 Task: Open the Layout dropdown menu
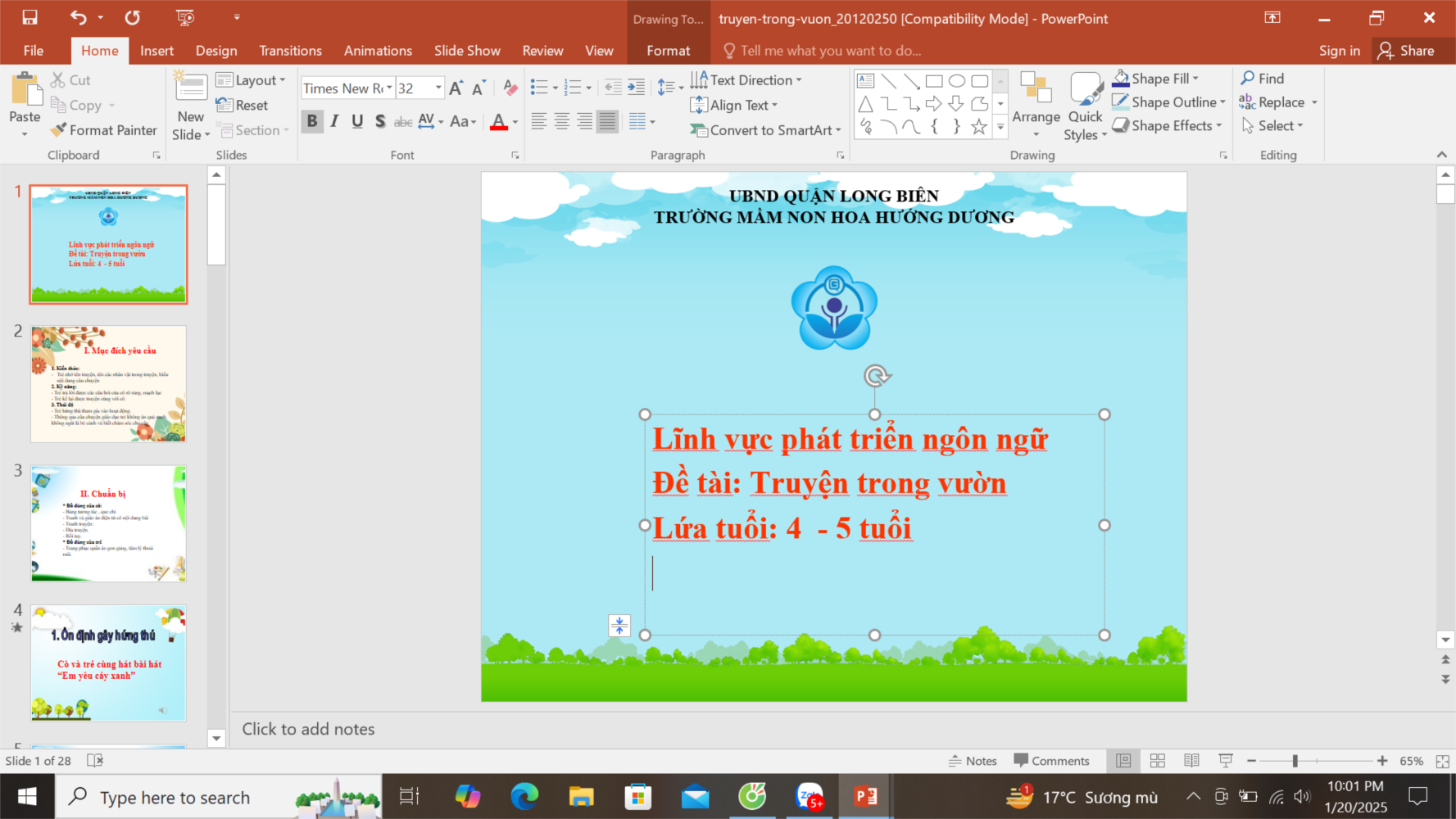pos(251,80)
